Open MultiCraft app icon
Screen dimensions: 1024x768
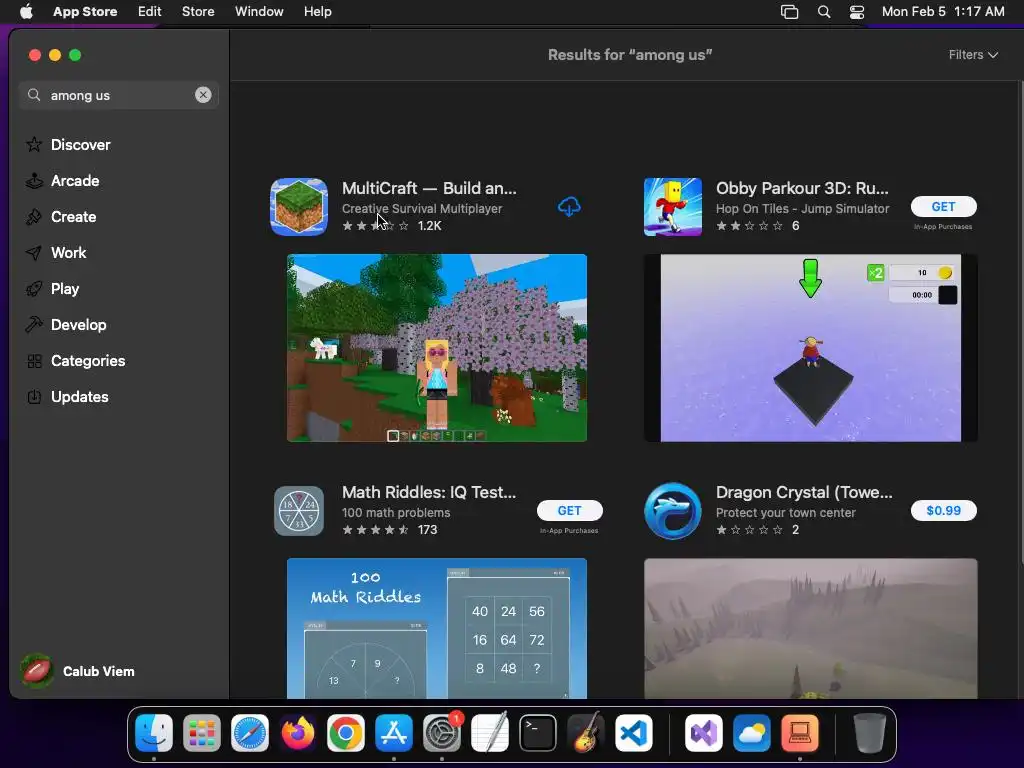(x=299, y=206)
